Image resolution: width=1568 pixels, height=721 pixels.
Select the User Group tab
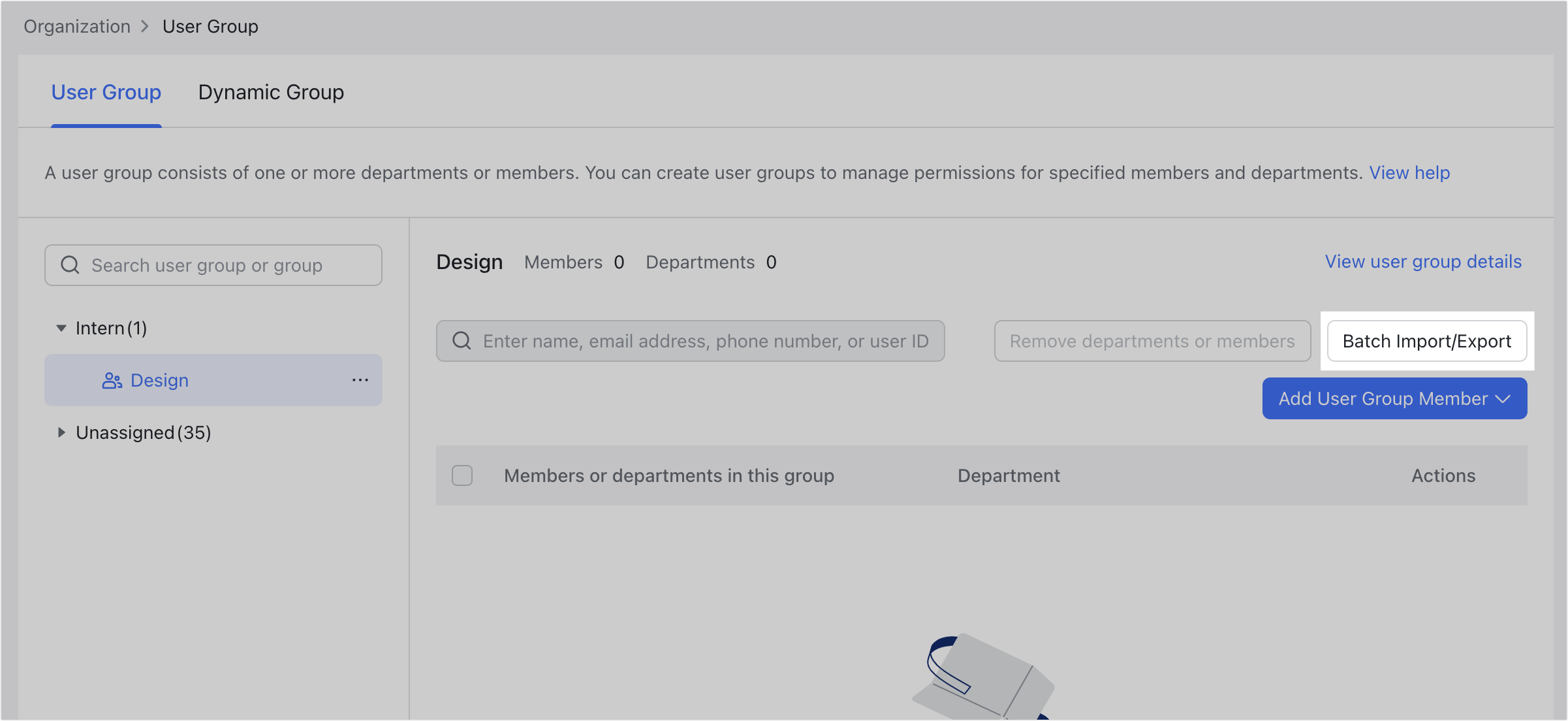point(106,92)
